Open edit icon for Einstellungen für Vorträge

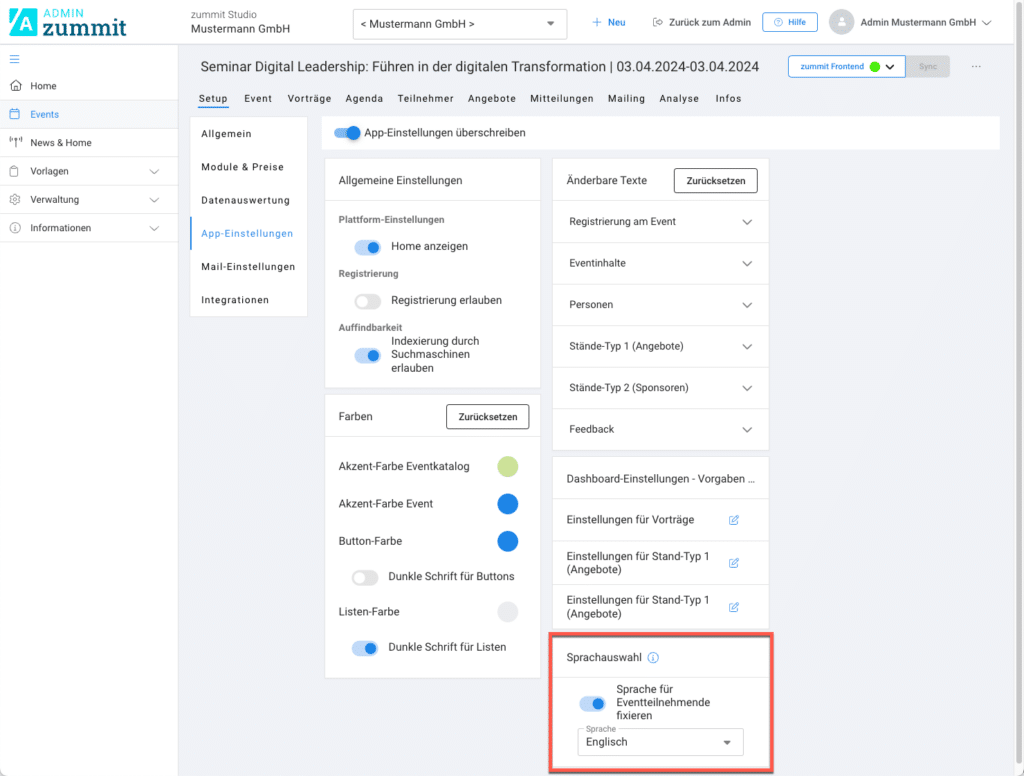pyautogui.click(x=733, y=520)
